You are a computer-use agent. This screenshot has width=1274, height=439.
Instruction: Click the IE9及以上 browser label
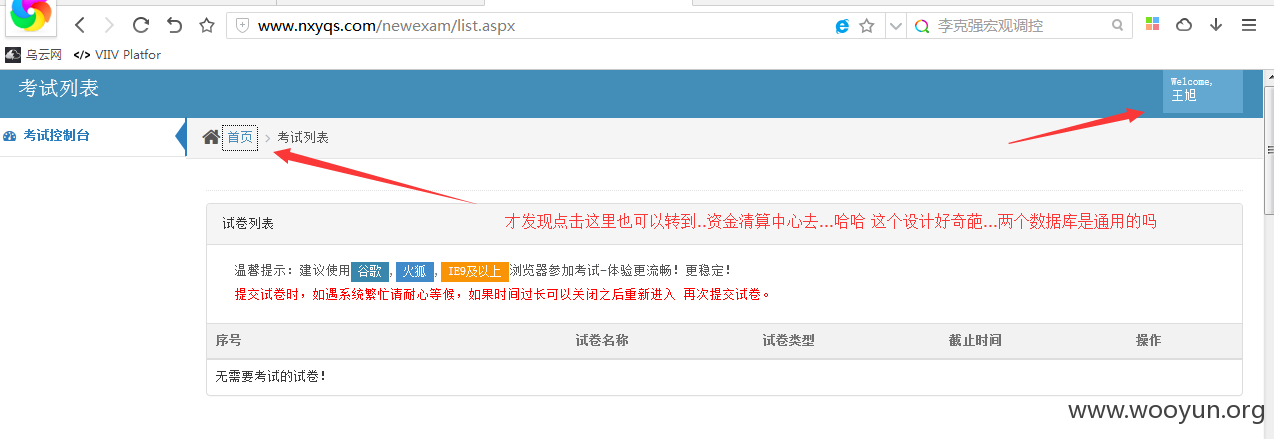[475, 271]
